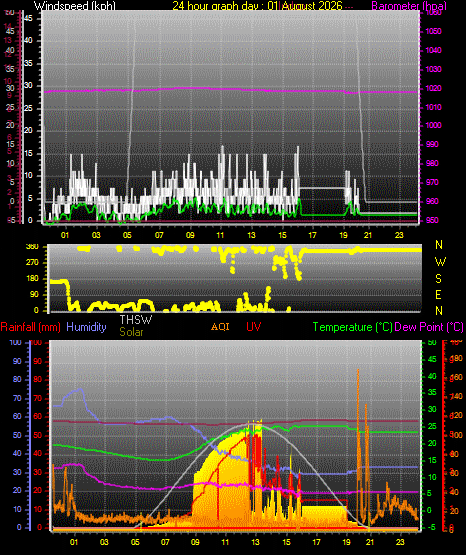Click the 980 value on barometer axis

click(x=432, y=163)
